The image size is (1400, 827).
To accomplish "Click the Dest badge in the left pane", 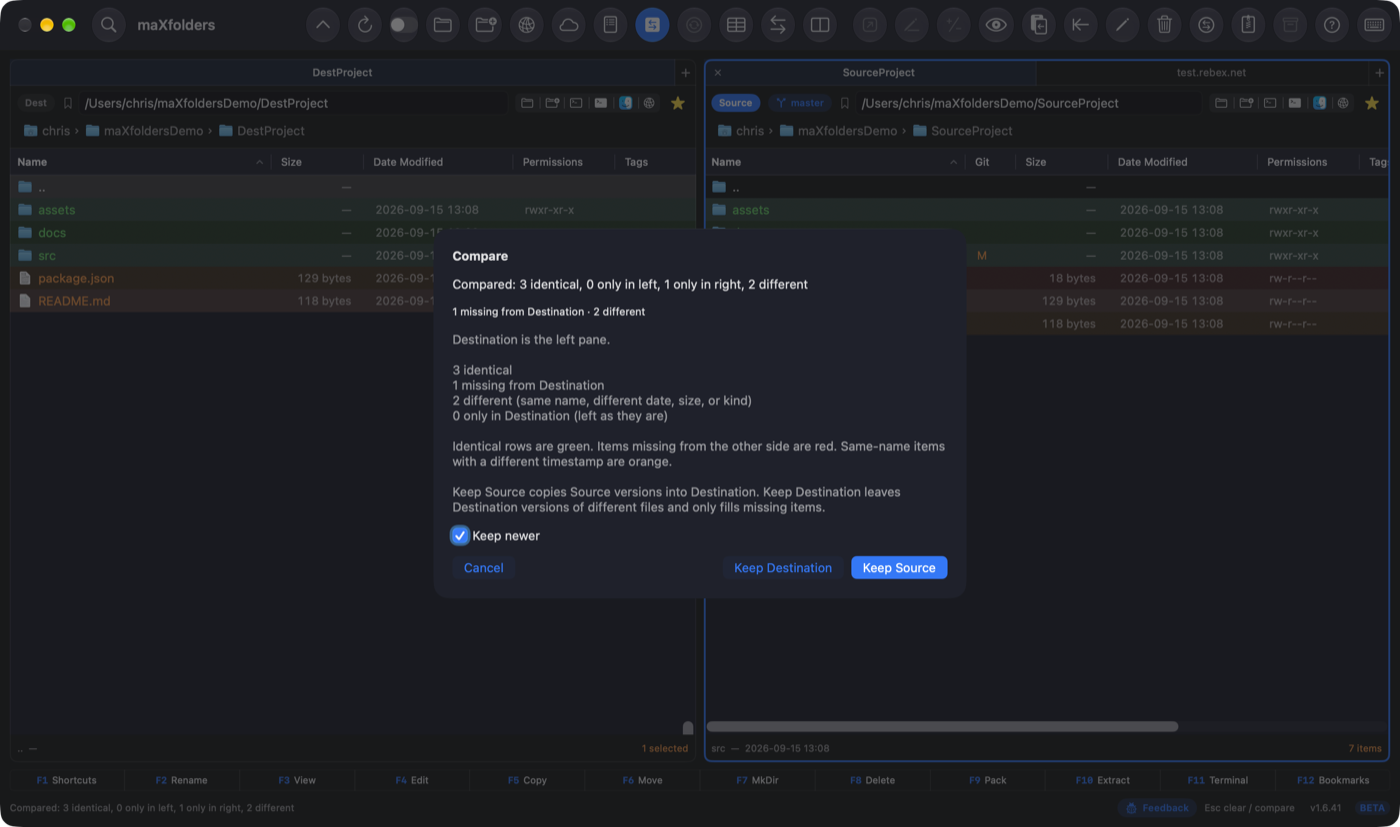I will (36, 103).
